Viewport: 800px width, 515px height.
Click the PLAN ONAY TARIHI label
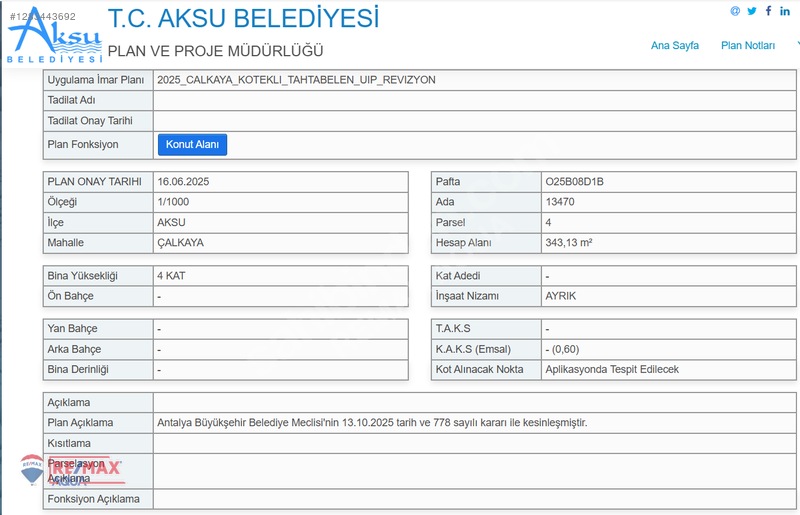coord(94,182)
